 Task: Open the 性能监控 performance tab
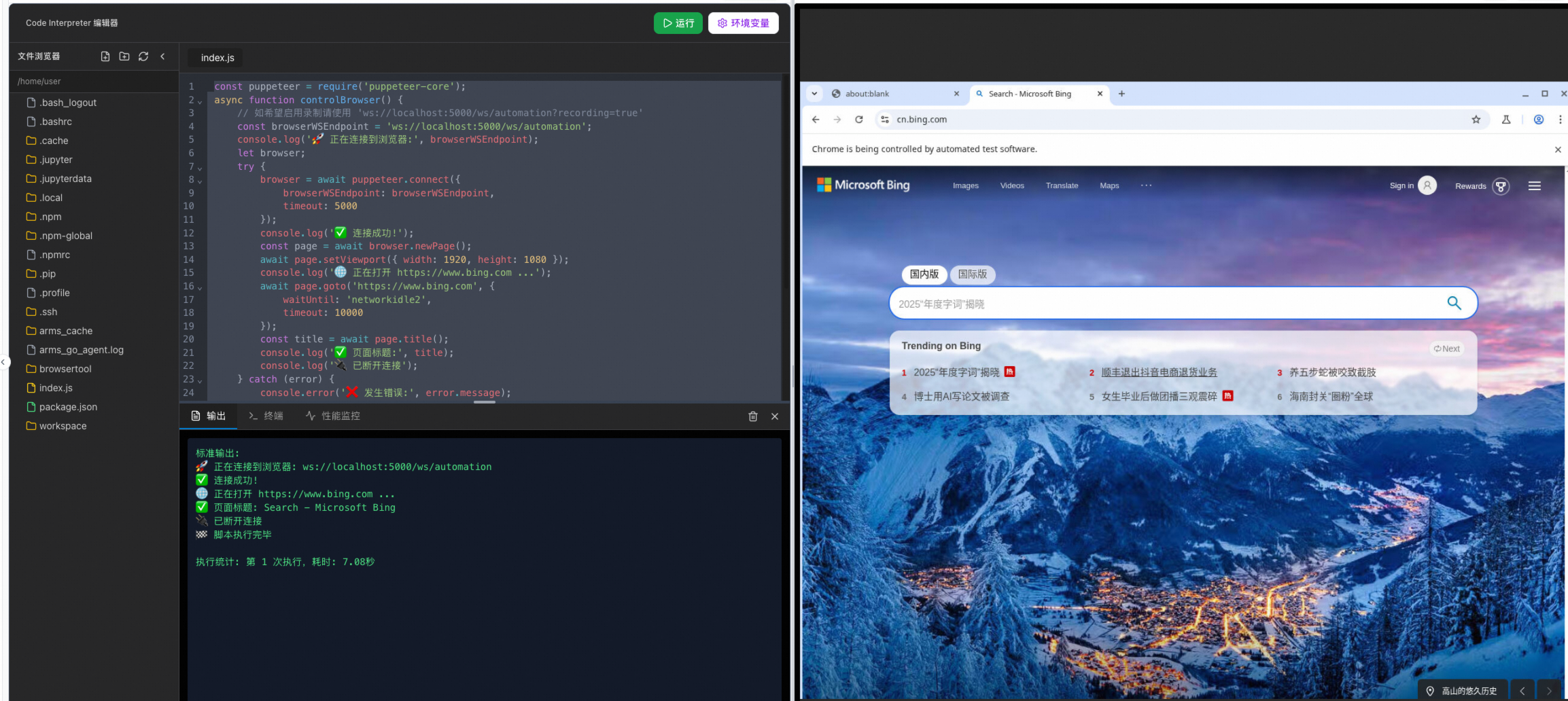(333, 416)
